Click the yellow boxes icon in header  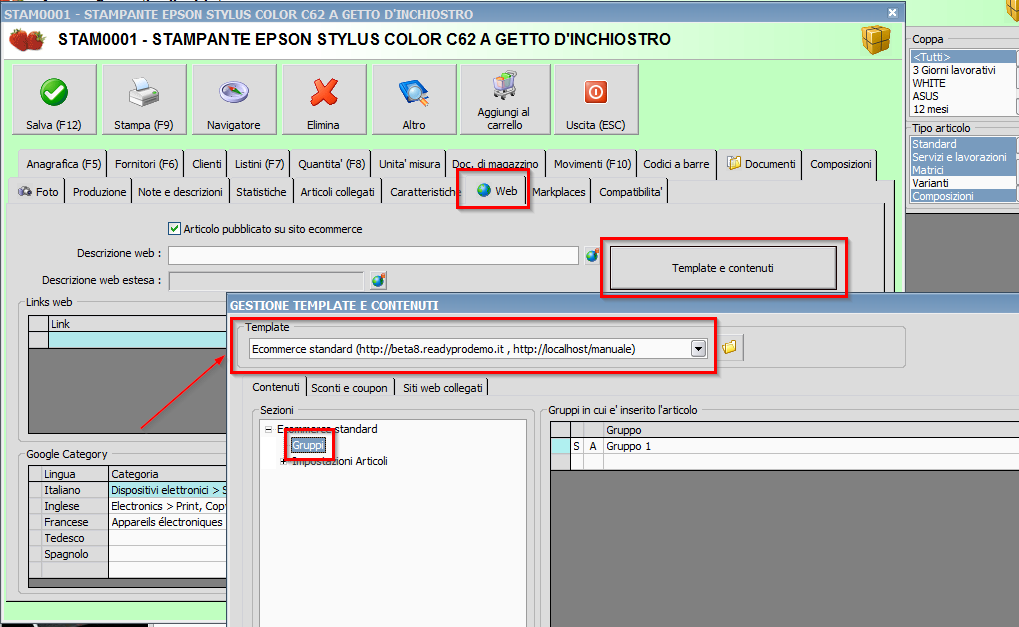(x=875, y=40)
